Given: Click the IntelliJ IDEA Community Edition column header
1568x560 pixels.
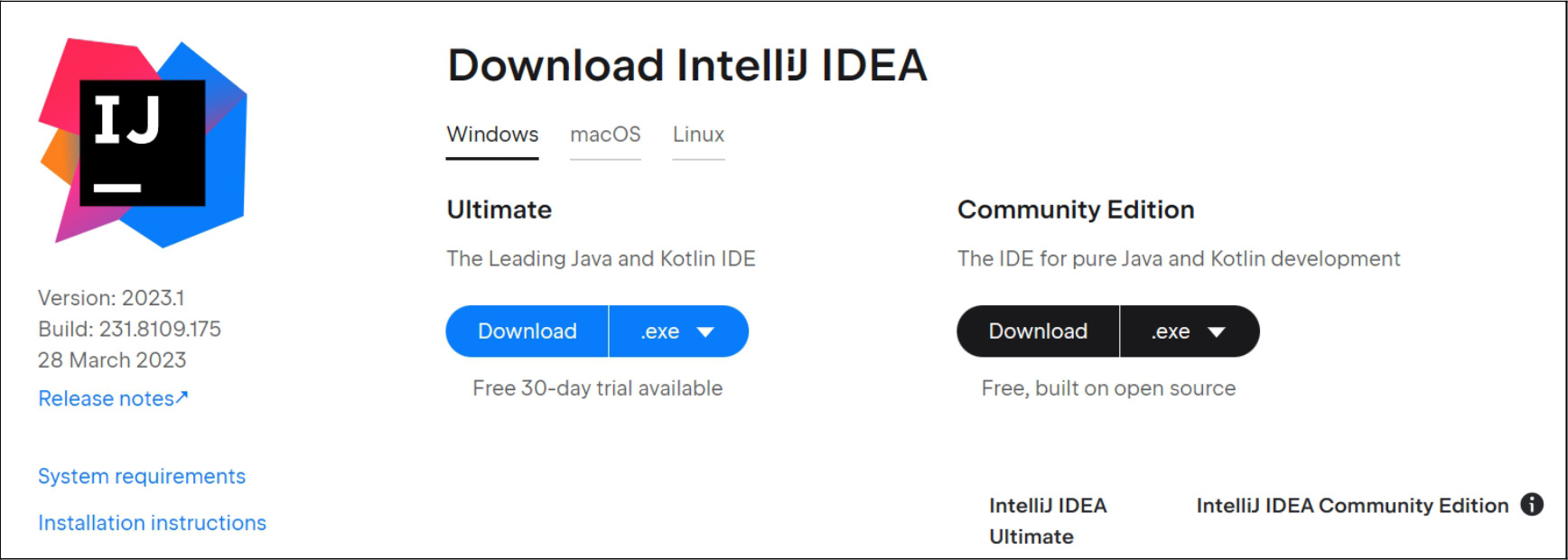Looking at the screenshot, I should point(1352,506).
